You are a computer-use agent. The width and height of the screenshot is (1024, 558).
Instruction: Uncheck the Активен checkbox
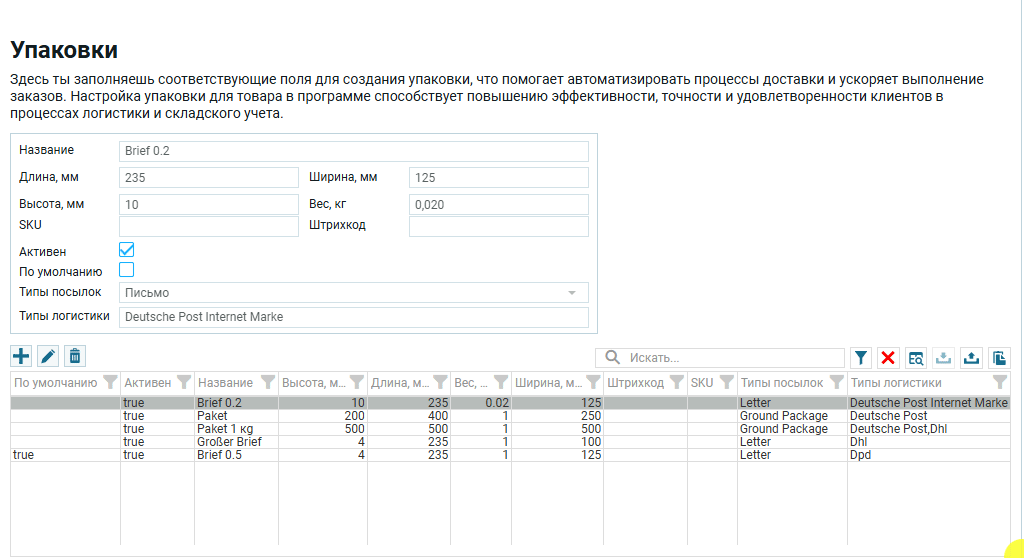(127, 250)
